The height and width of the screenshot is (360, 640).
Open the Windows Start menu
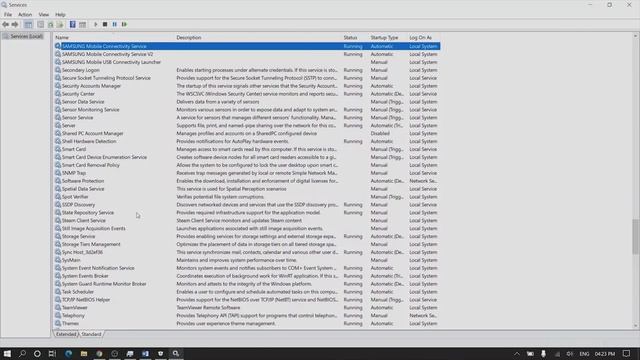coord(7,353)
